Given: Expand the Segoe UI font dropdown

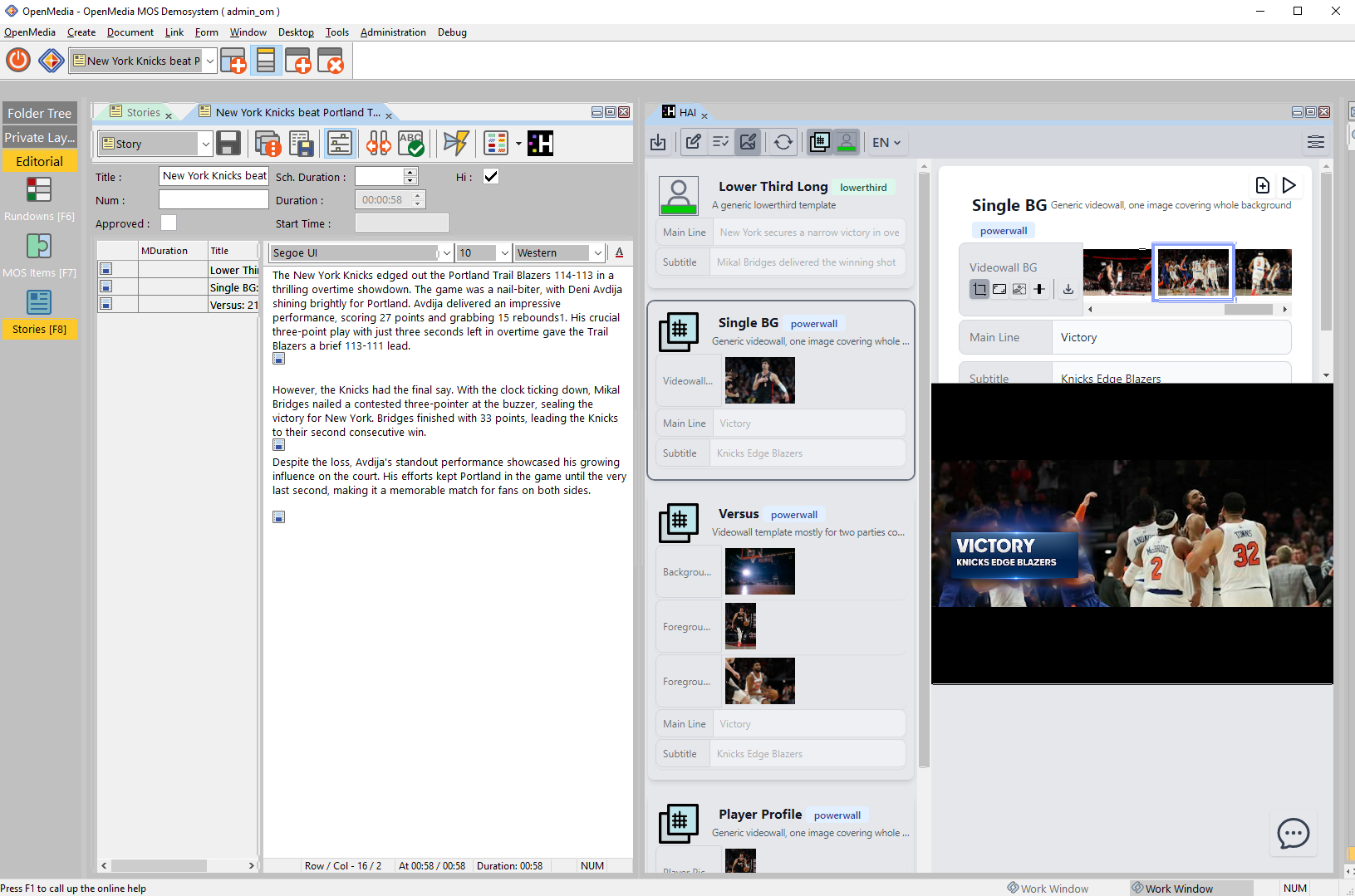Looking at the screenshot, I should 446,253.
